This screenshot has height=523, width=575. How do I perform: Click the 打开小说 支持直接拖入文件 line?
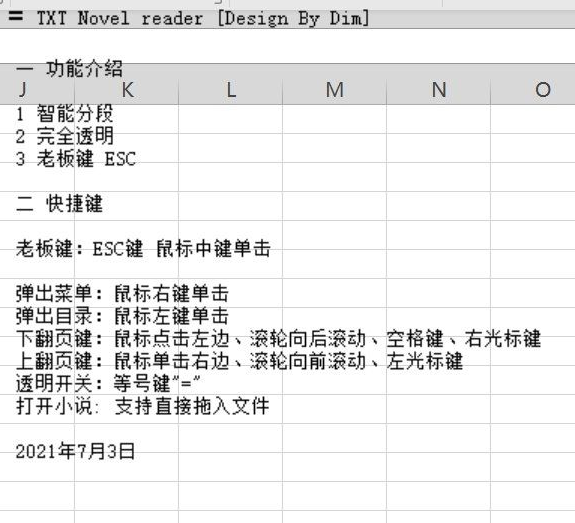143,406
